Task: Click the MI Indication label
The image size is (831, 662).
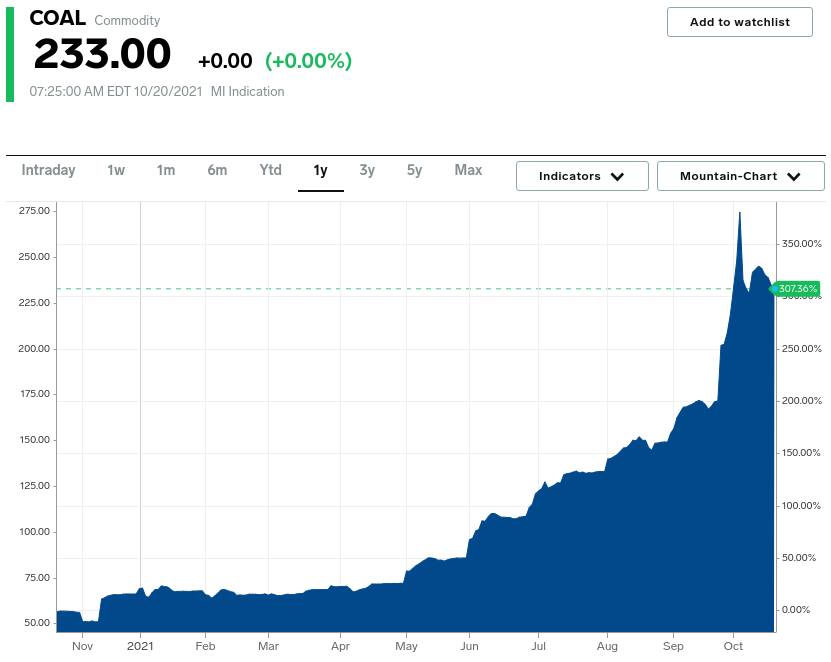Action: click(x=247, y=92)
